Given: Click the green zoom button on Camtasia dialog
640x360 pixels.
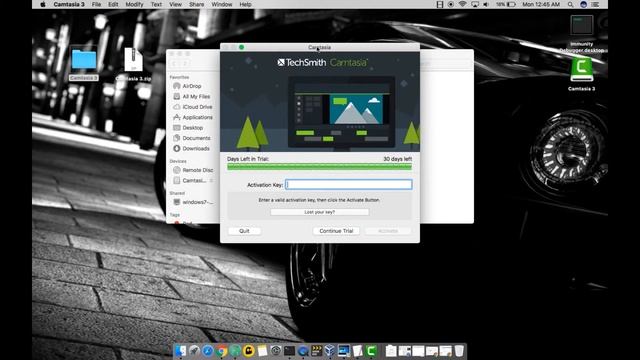Looking at the screenshot, I should tap(242, 47).
